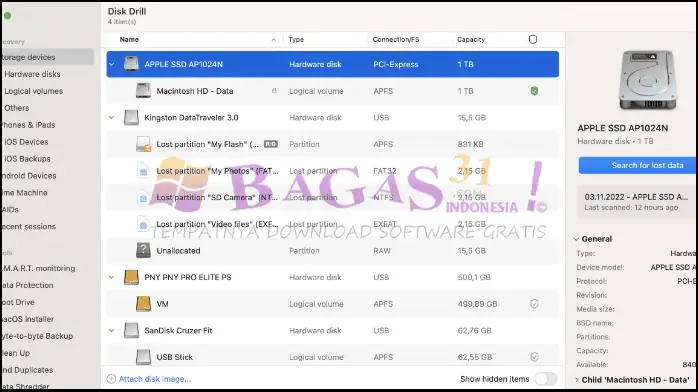Select Storage devices in the sidebar
Image resolution: width=698 pixels, height=392 pixels.
[47, 57]
